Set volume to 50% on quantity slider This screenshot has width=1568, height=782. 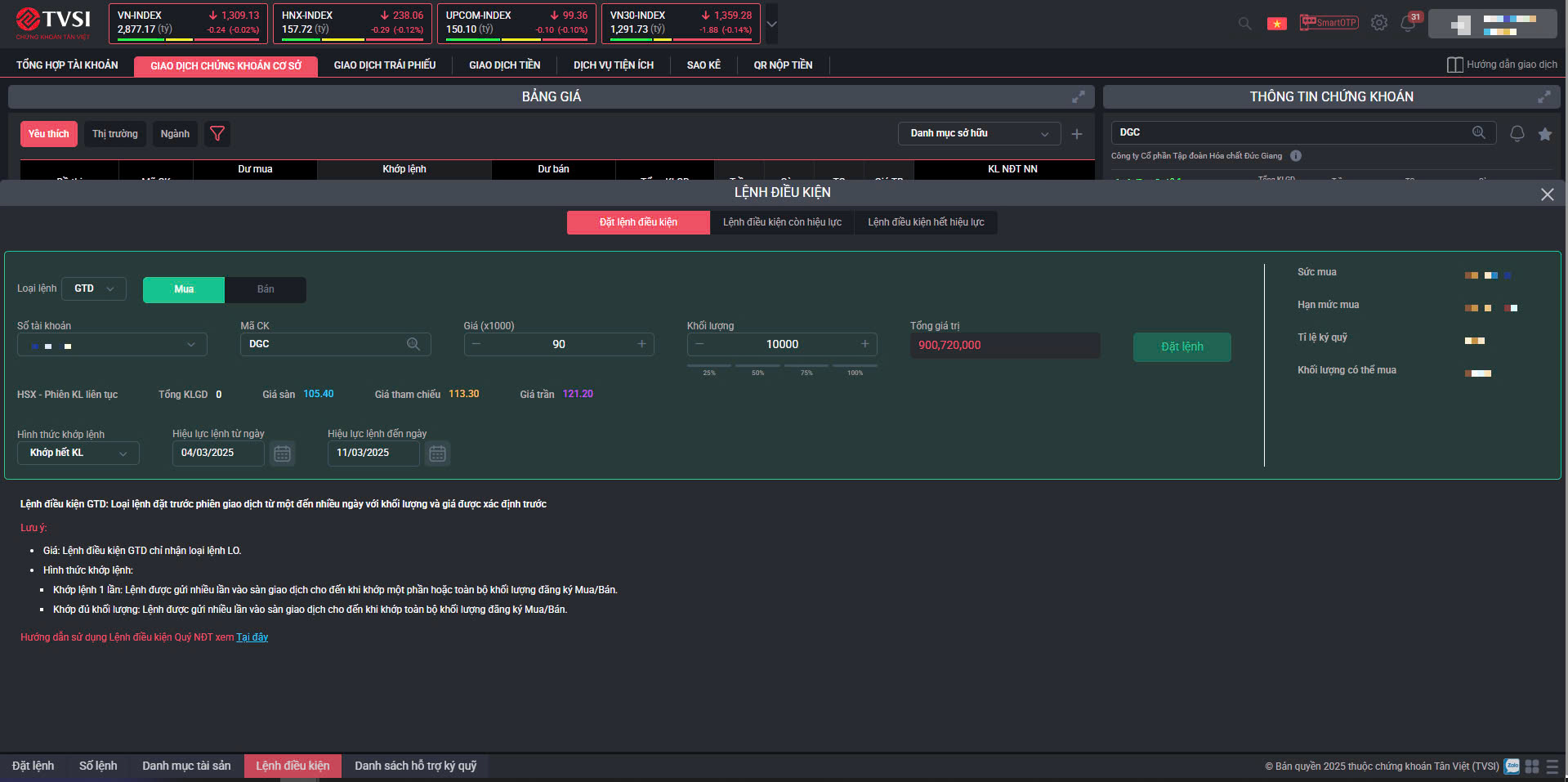point(757,367)
